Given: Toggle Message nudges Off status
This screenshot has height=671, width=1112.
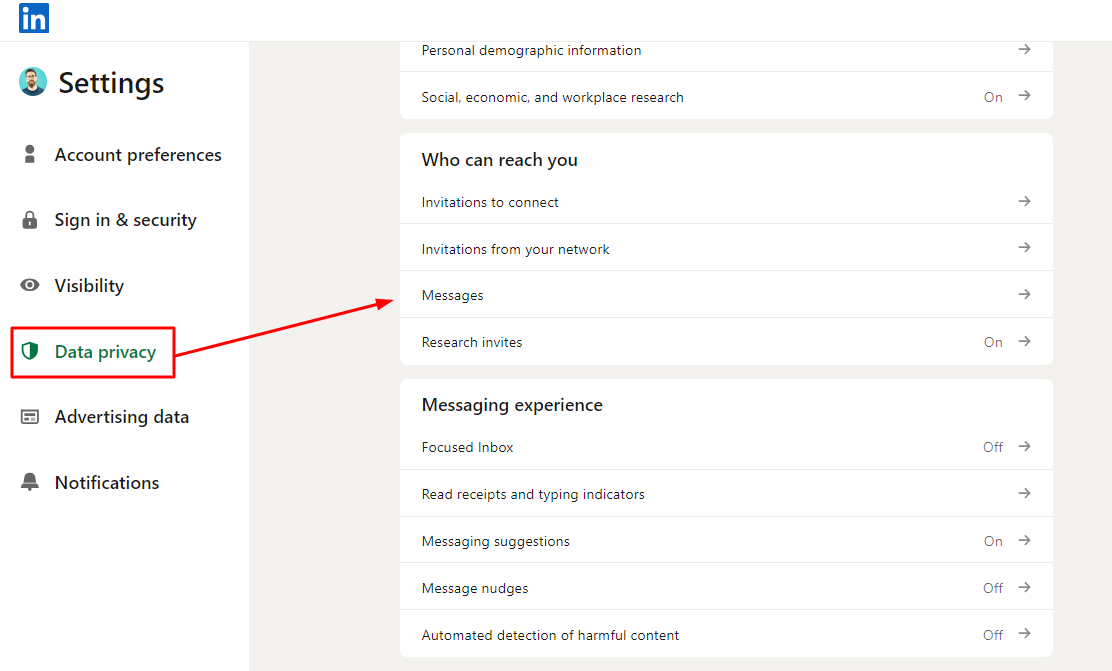Looking at the screenshot, I should (992, 588).
